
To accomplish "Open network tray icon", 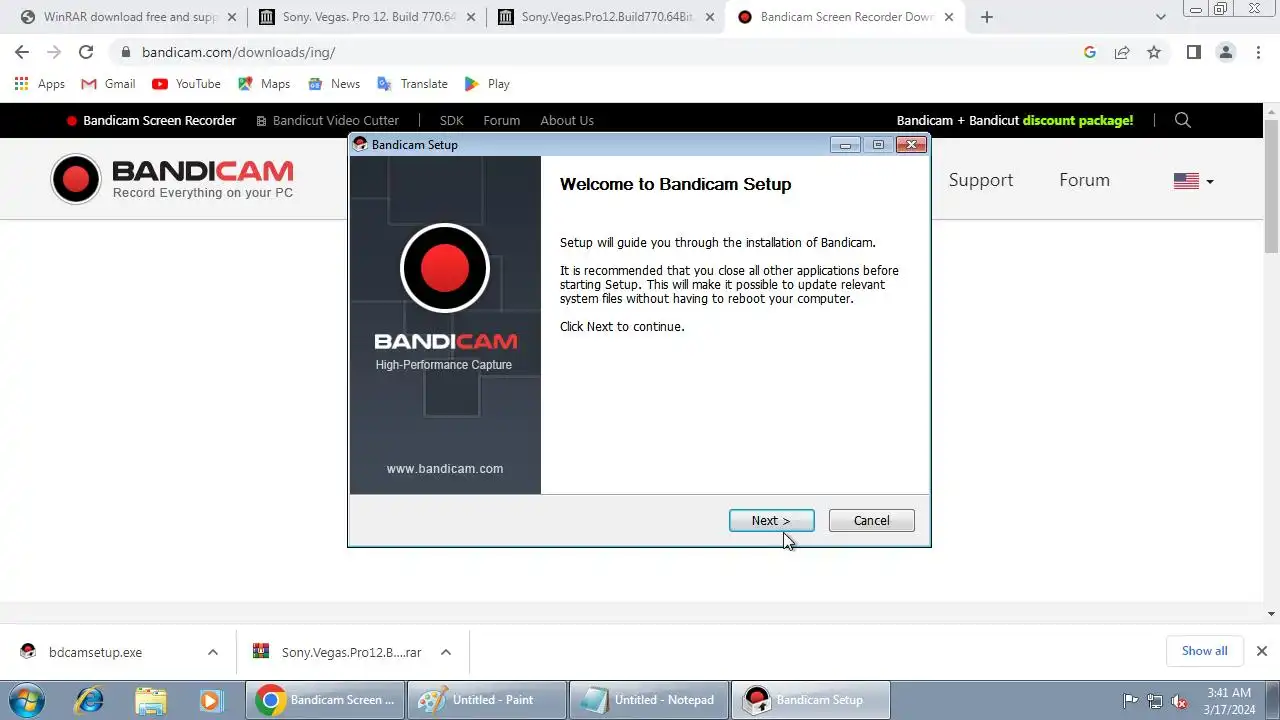I will (1155, 701).
